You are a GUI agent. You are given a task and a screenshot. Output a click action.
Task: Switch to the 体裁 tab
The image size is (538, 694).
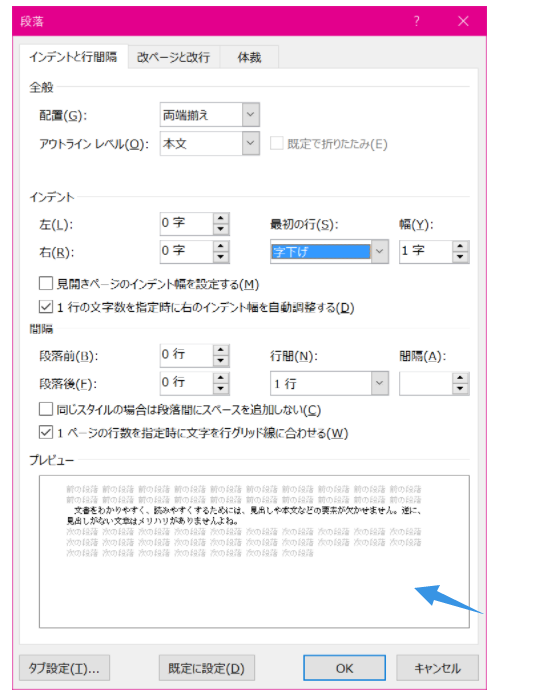point(250,57)
